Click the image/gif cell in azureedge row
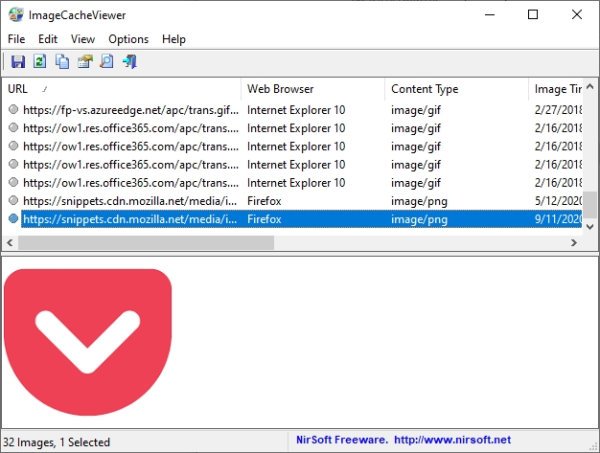This screenshot has height=453, width=600. pos(416,110)
